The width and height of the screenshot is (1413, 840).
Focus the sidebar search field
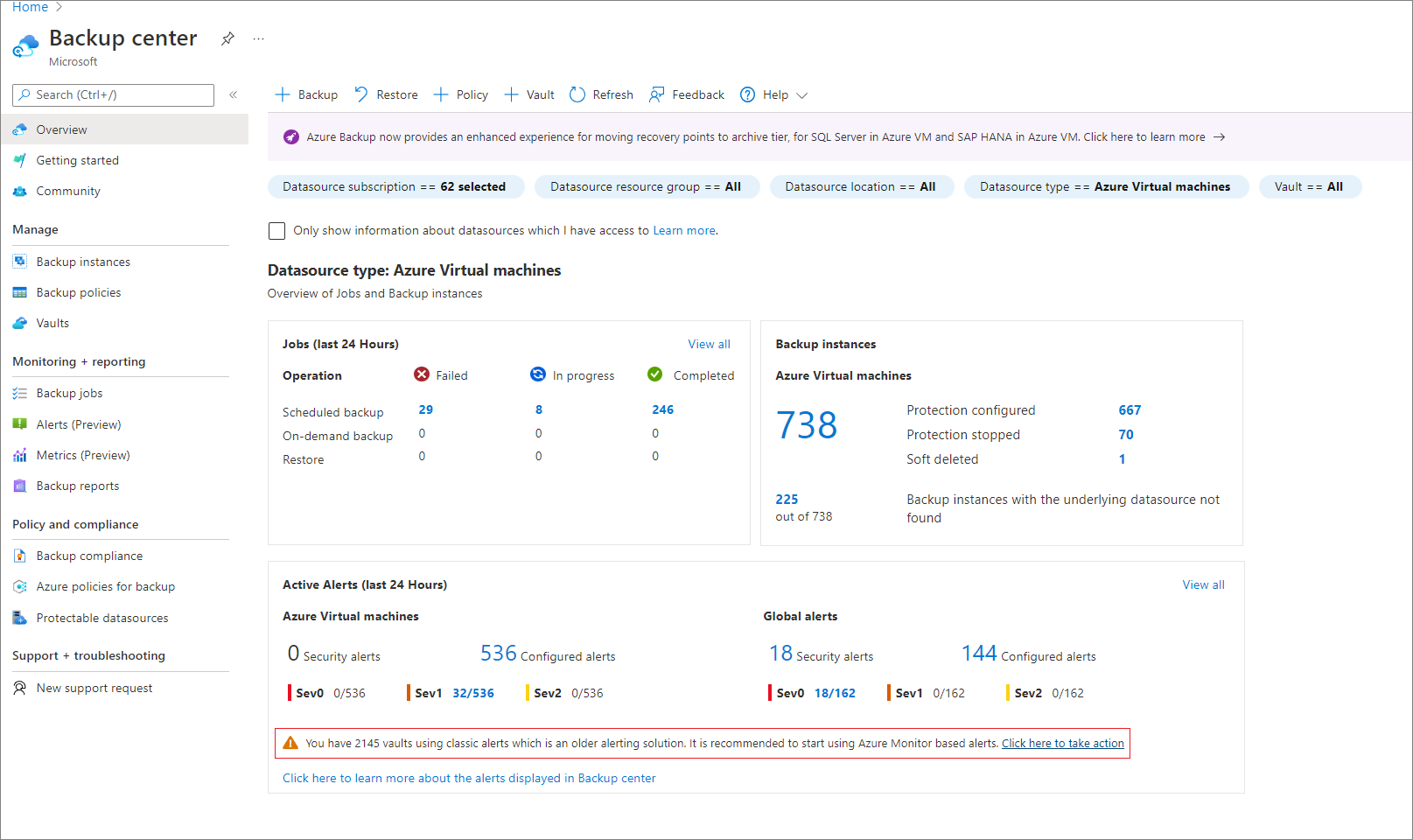point(113,94)
